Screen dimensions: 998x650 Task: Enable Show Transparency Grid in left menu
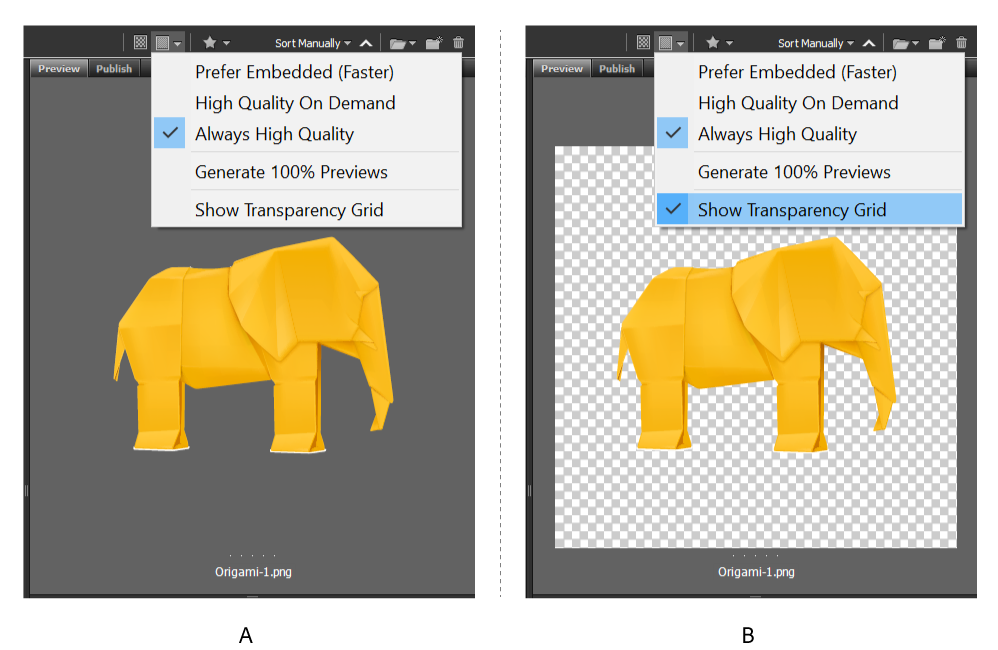pos(289,210)
